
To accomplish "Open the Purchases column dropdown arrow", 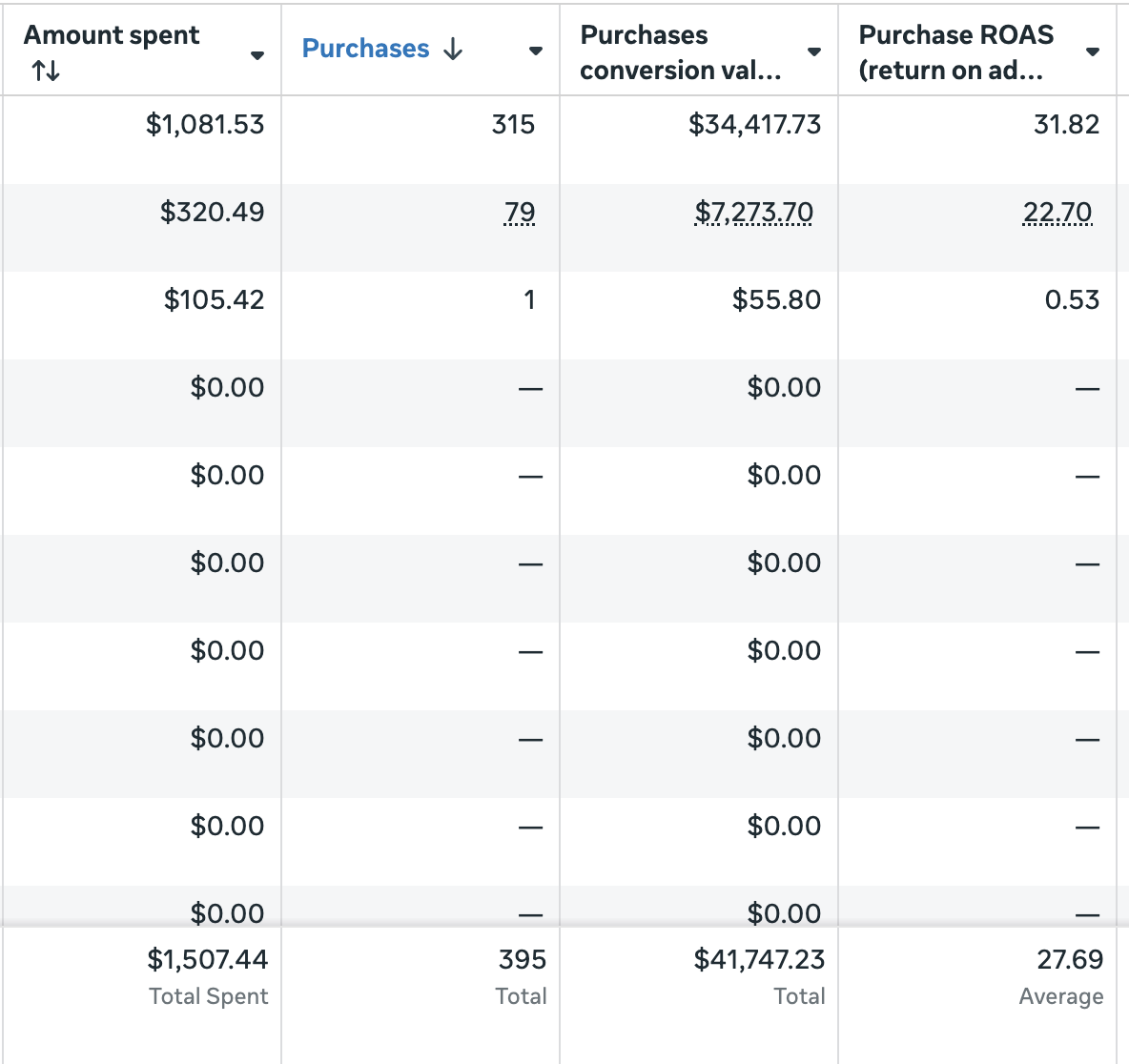I will click(536, 51).
